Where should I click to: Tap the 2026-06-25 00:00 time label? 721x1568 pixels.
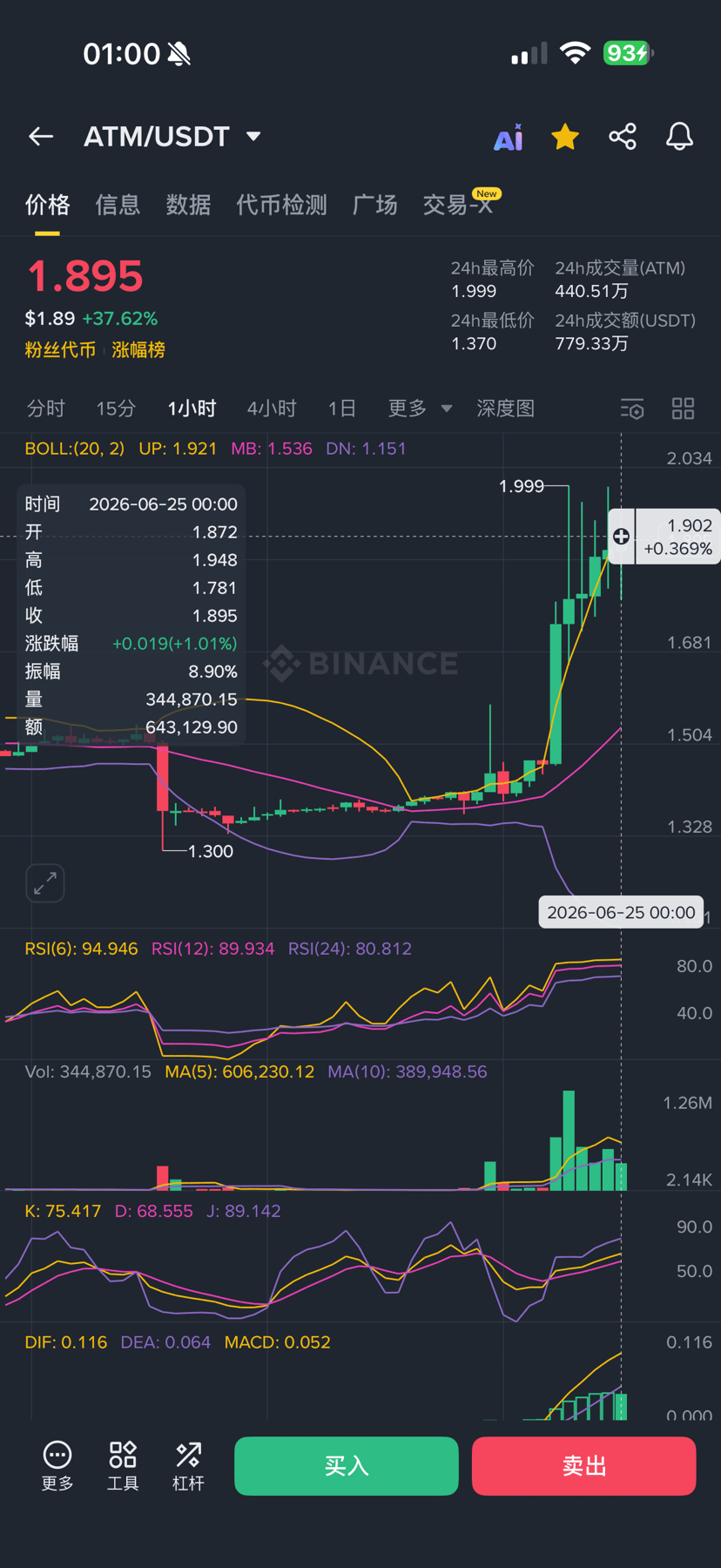pyautogui.click(x=621, y=912)
